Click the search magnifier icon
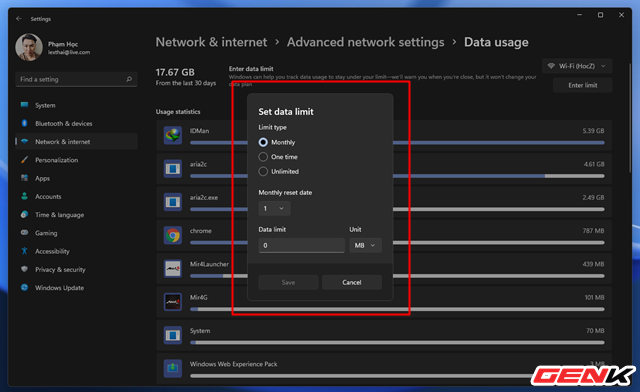 point(129,79)
